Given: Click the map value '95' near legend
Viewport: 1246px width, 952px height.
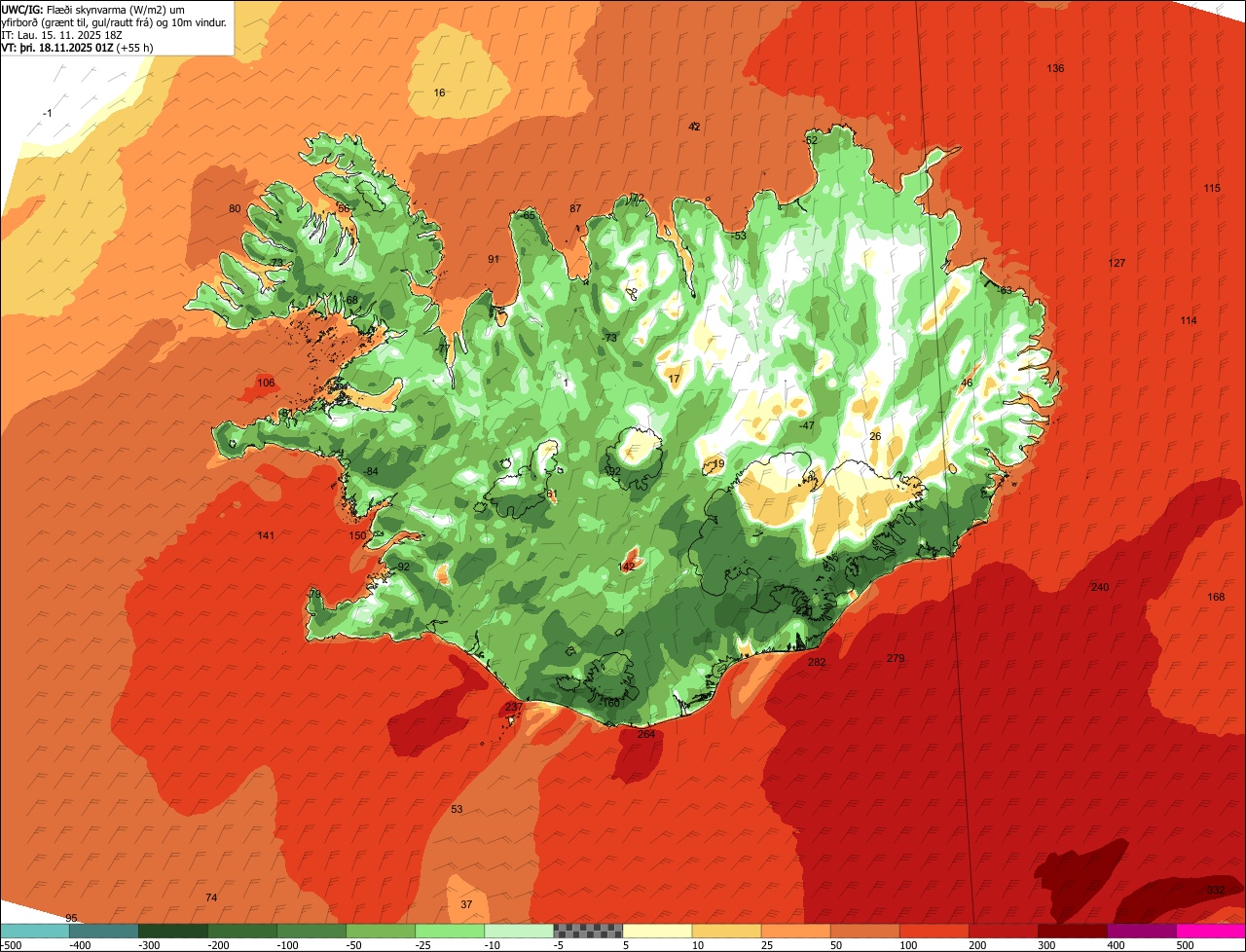Looking at the screenshot, I should click(x=71, y=918).
